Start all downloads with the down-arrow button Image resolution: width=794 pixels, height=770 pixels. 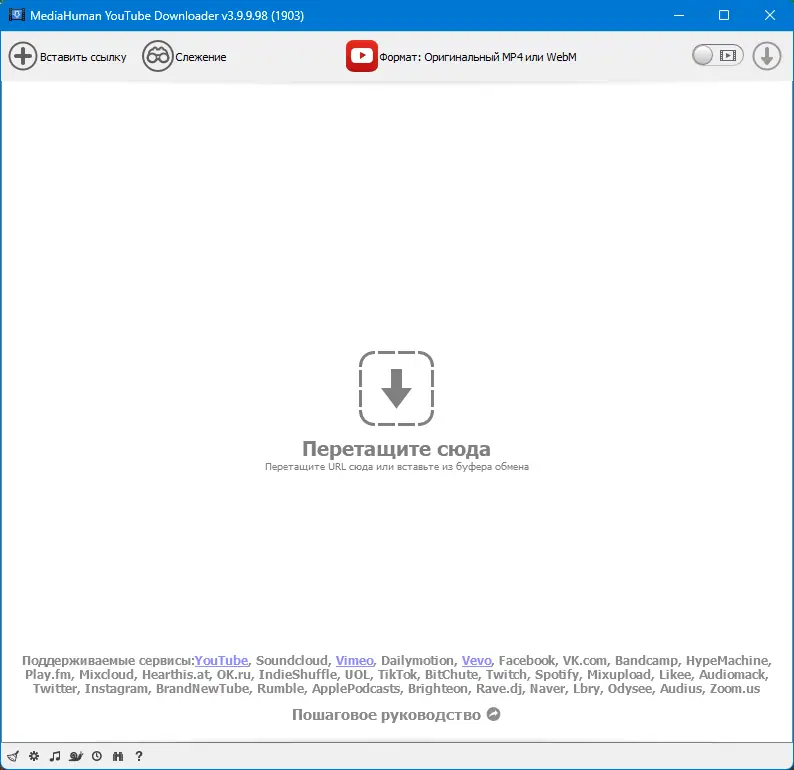tap(767, 56)
